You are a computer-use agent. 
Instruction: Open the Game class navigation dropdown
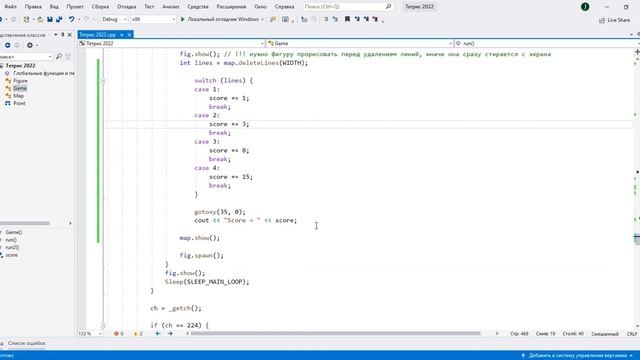[360, 43]
